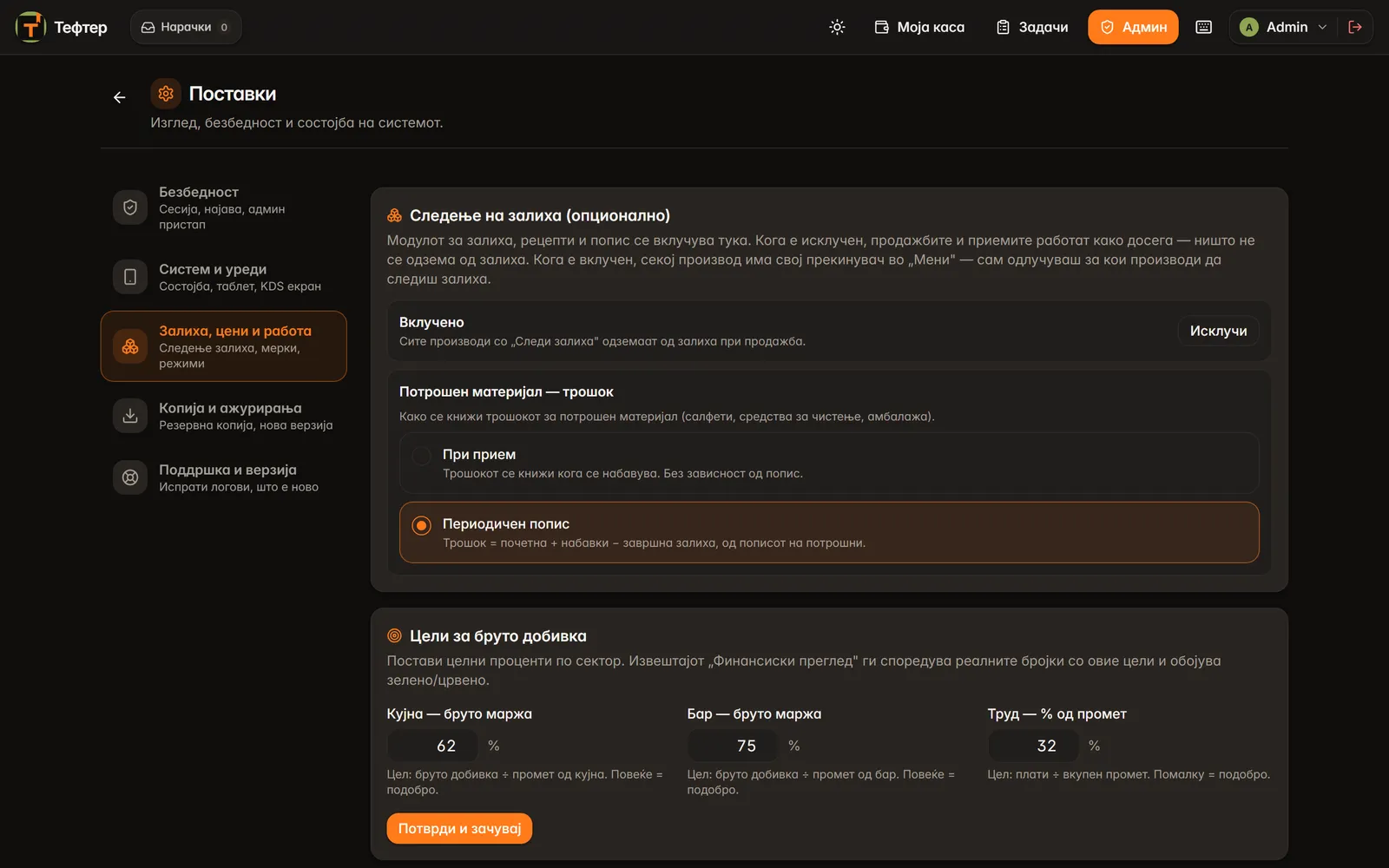Viewport: 1389px width, 868px height.
Task: Open Задачи in the top bar
Action: pos(1032,27)
